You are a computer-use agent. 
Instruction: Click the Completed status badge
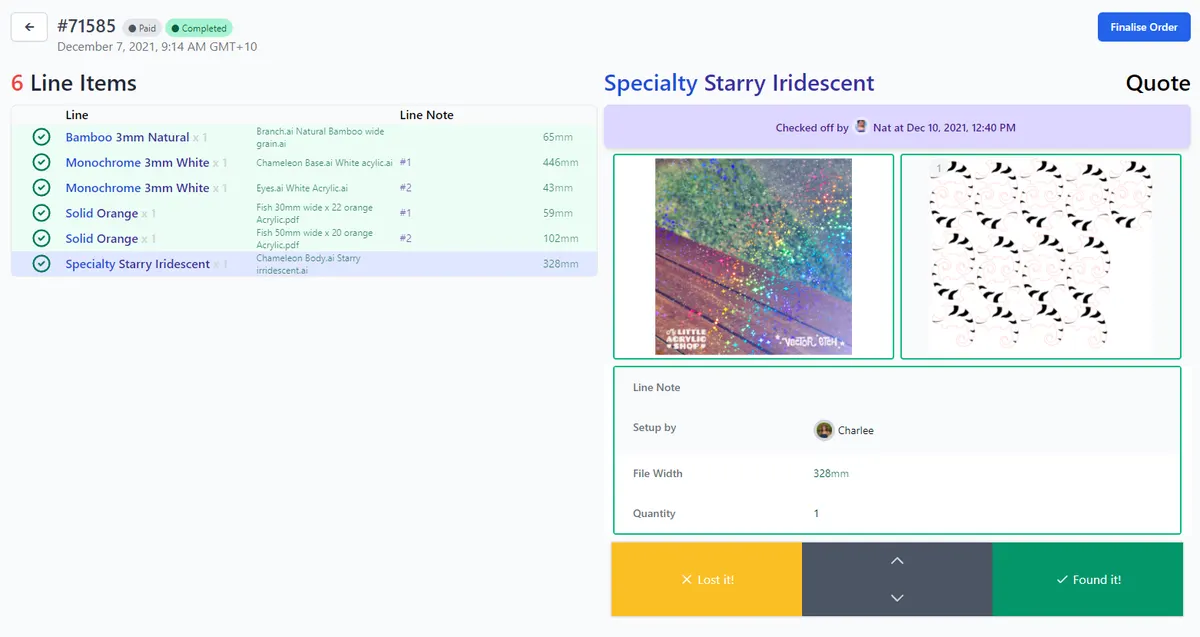(199, 28)
